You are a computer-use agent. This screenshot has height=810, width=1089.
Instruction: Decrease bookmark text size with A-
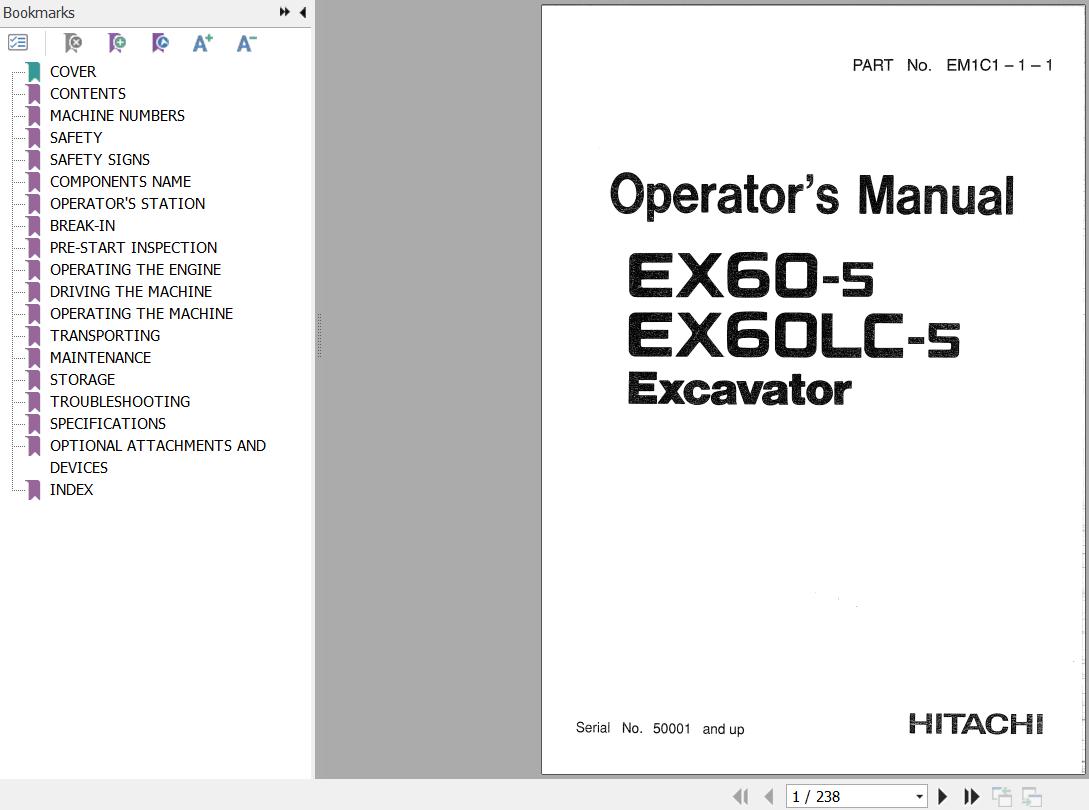click(x=247, y=43)
